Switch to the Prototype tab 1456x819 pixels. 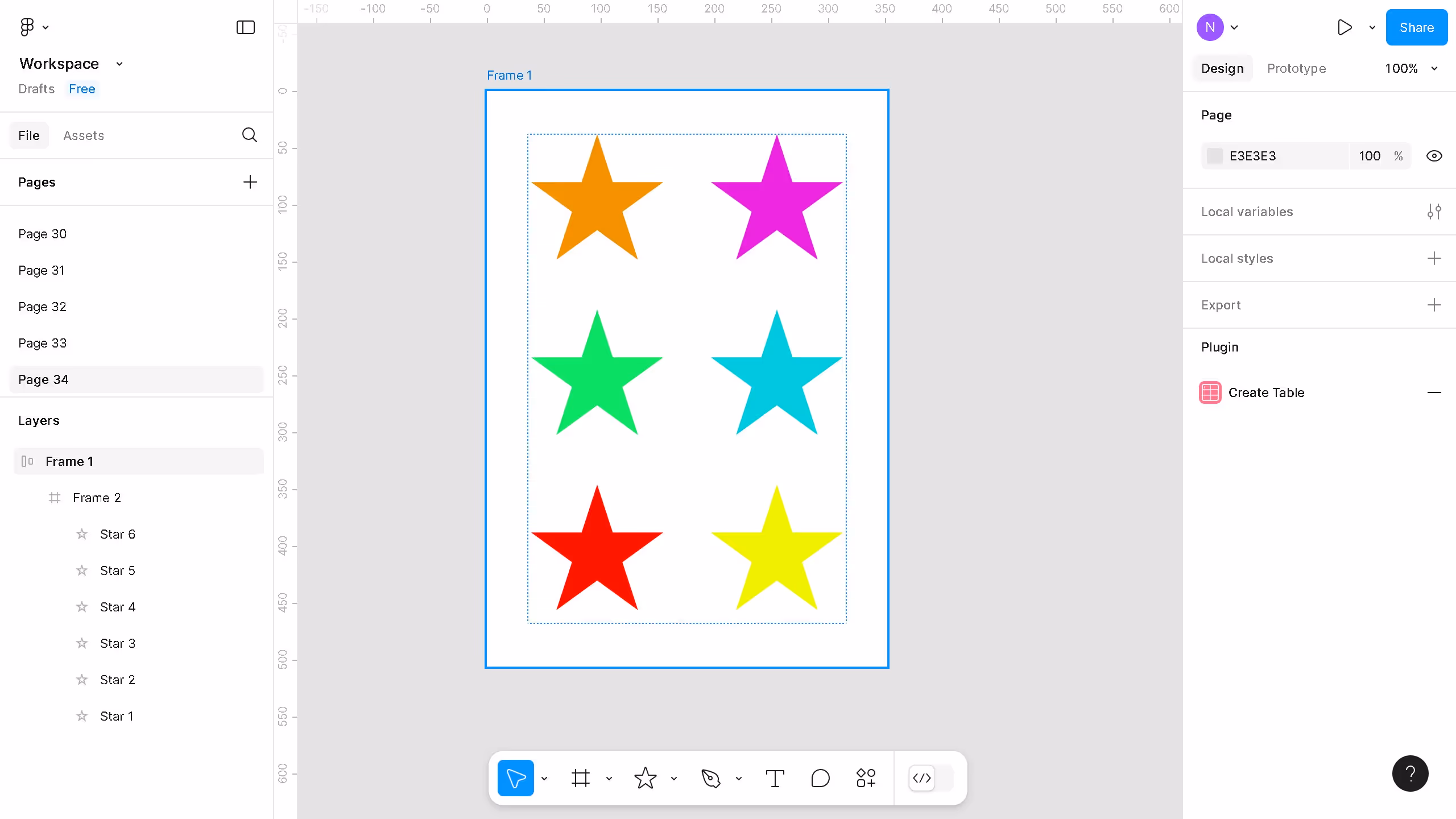[1297, 68]
